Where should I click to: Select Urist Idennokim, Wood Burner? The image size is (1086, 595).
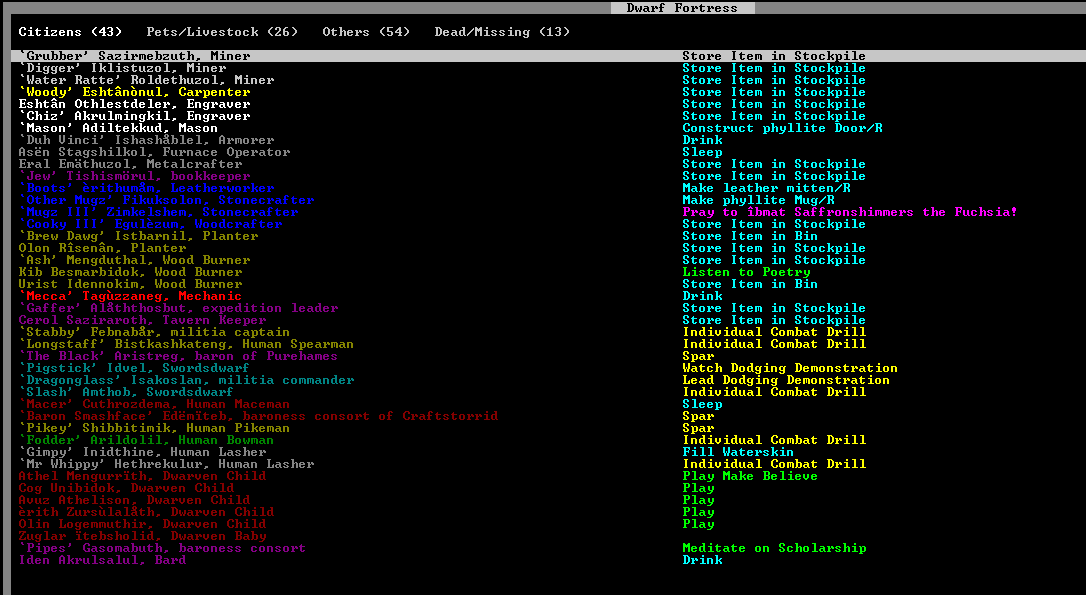[130, 284]
